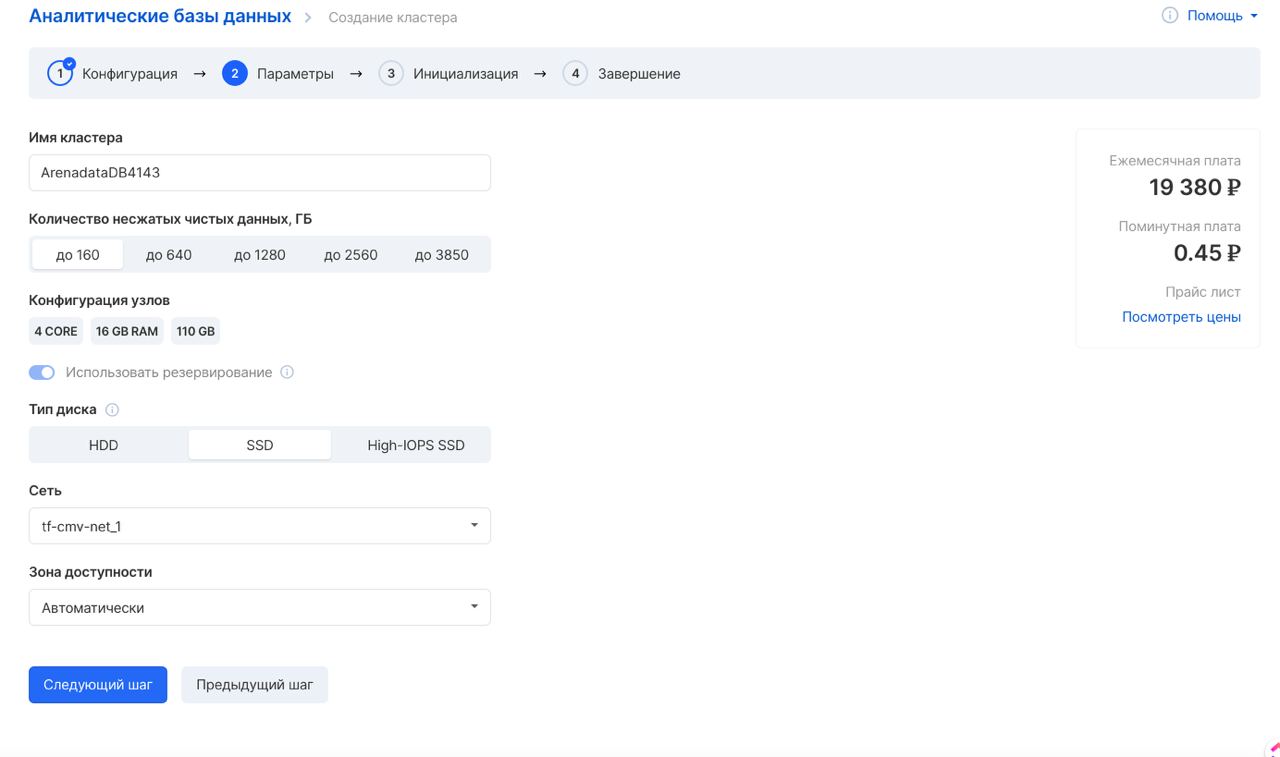Click step 3 Инициализация number icon
This screenshot has width=1280, height=757.
[391, 74]
